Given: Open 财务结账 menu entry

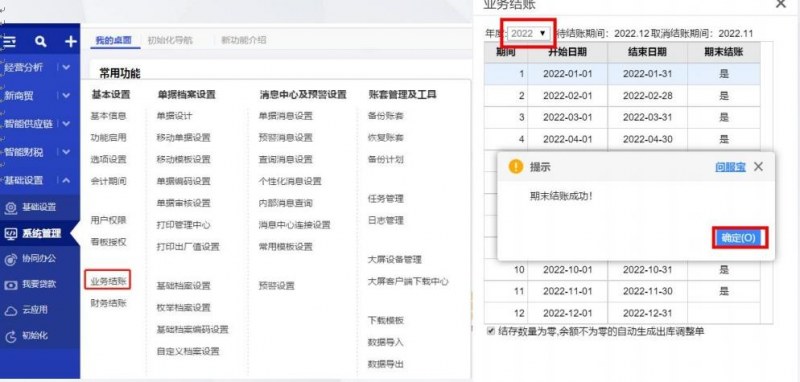Looking at the screenshot, I should pos(108,303).
